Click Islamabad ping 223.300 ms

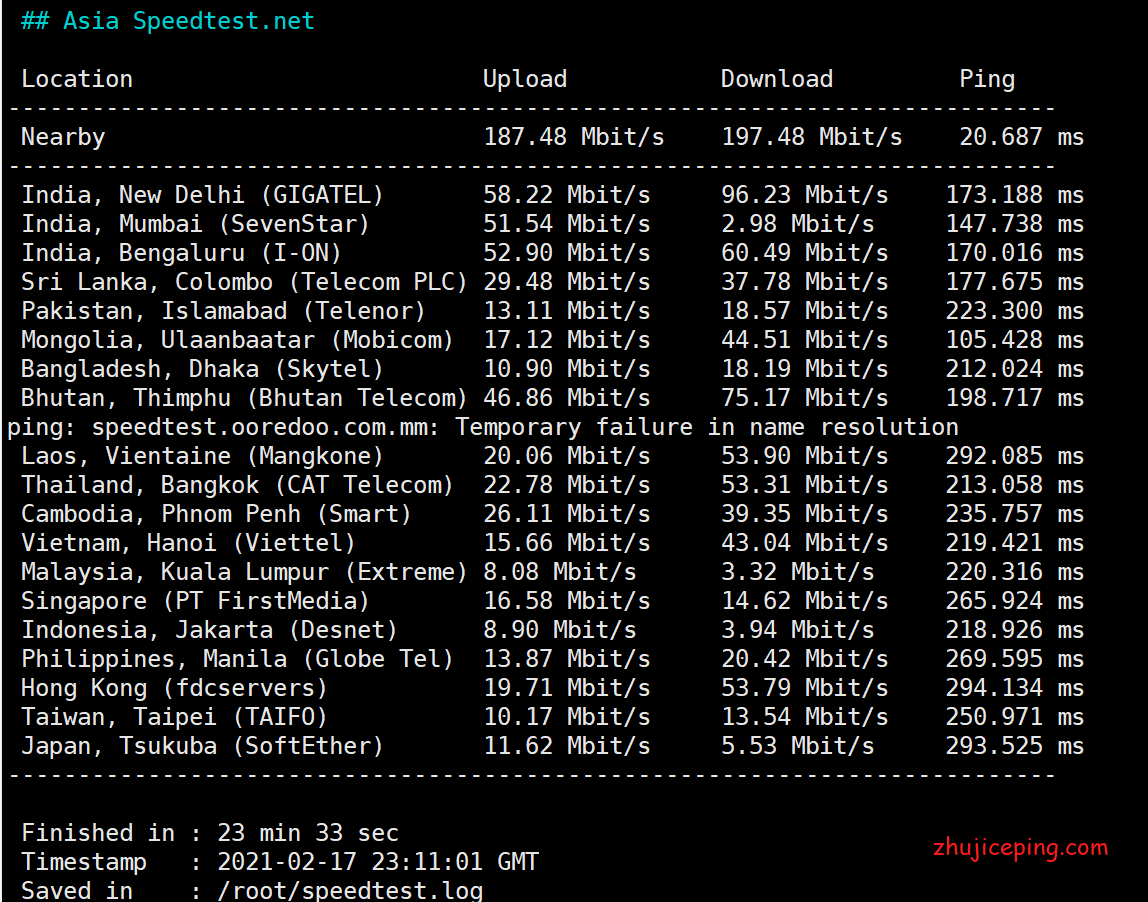click(1015, 310)
